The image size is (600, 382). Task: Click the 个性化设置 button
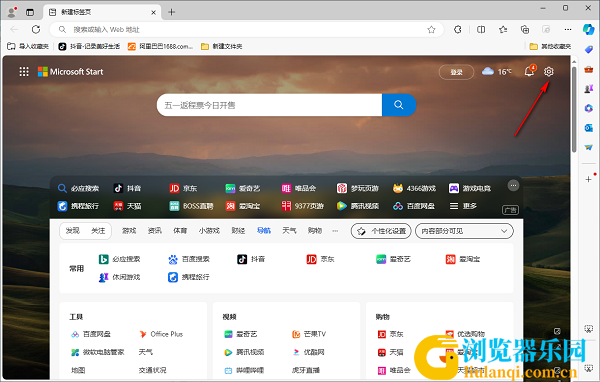coord(381,231)
